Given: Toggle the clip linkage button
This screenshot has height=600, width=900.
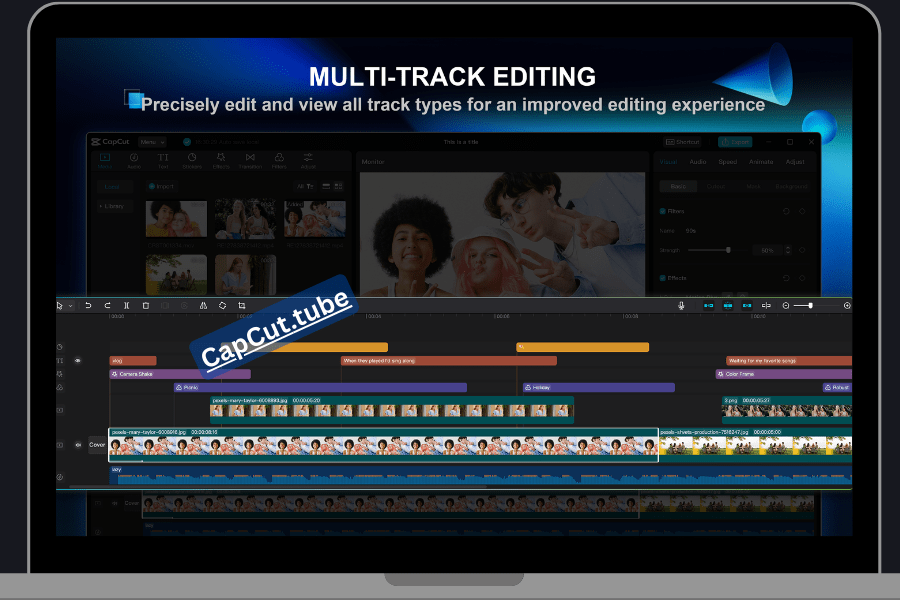Looking at the screenshot, I should click(747, 306).
